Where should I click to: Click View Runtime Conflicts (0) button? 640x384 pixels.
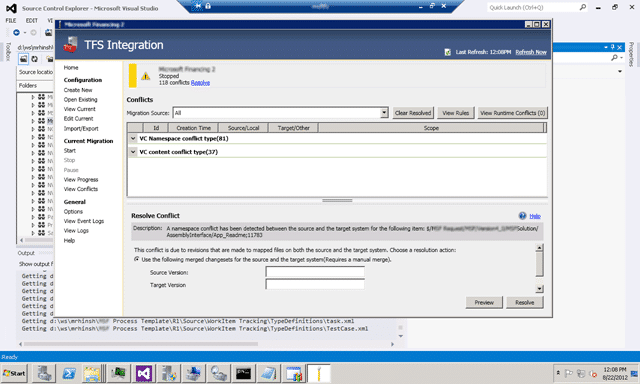512,113
